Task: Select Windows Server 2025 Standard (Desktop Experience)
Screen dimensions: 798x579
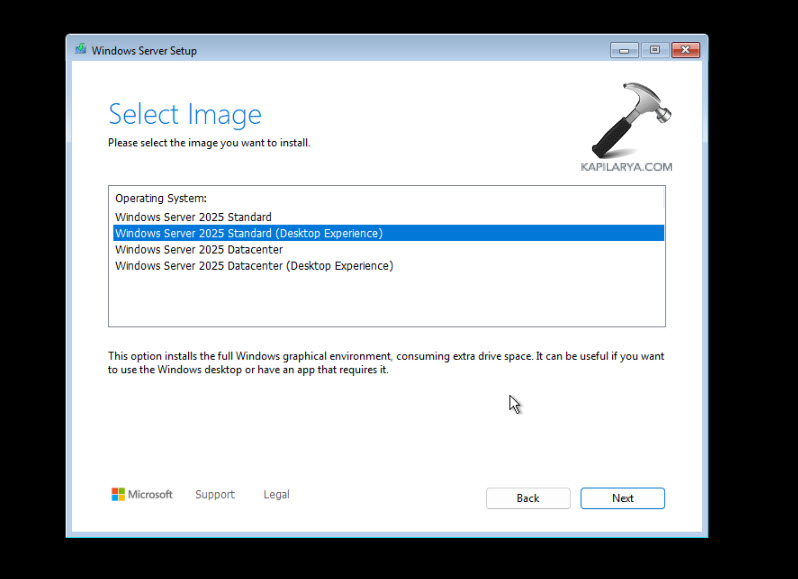Action: [x=388, y=233]
